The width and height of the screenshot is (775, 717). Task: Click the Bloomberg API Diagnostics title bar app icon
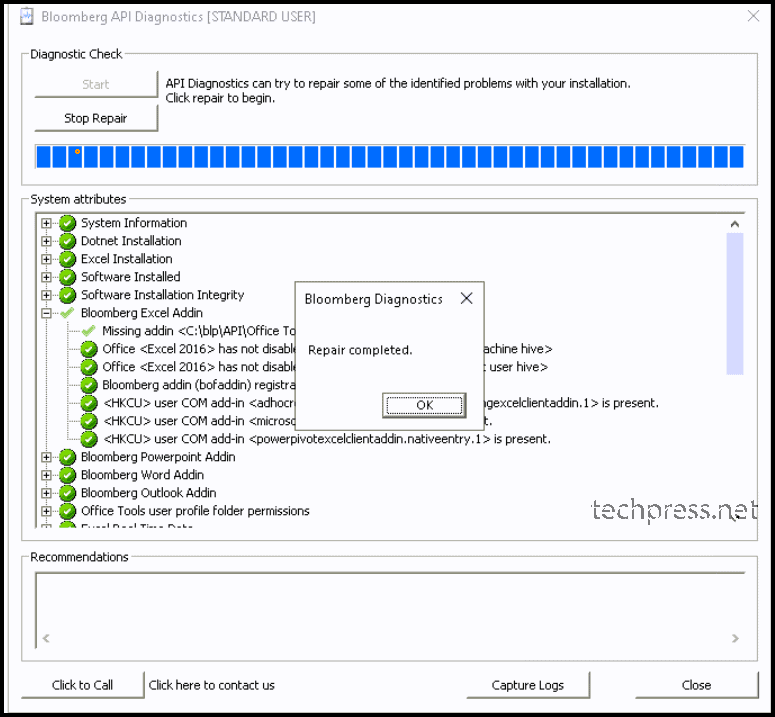(x=26, y=17)
